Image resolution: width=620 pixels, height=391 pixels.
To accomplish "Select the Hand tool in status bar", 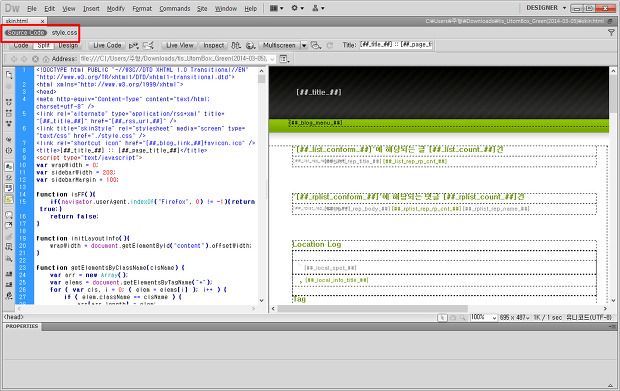I will coord(453,317).
